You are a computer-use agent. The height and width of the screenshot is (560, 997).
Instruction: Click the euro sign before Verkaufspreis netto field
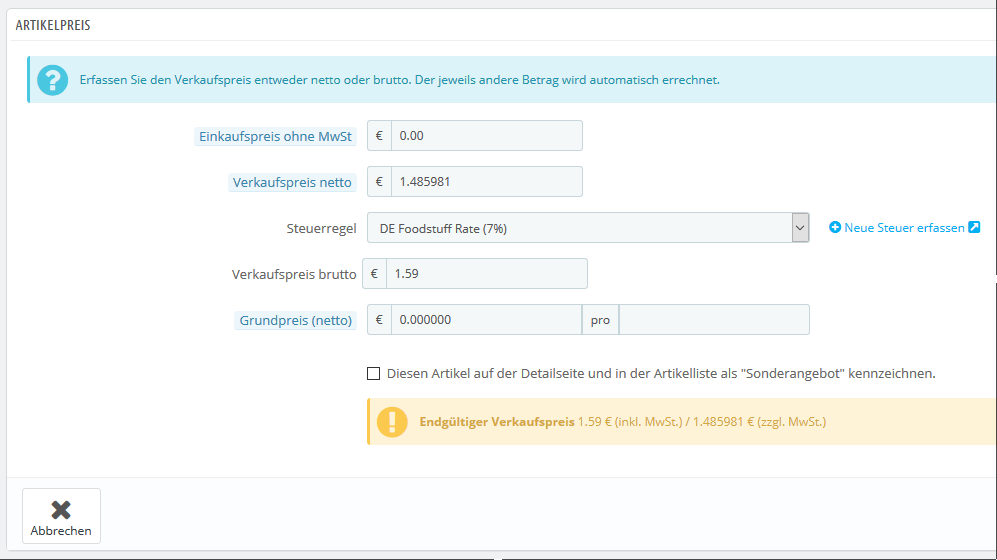(380, 182)
